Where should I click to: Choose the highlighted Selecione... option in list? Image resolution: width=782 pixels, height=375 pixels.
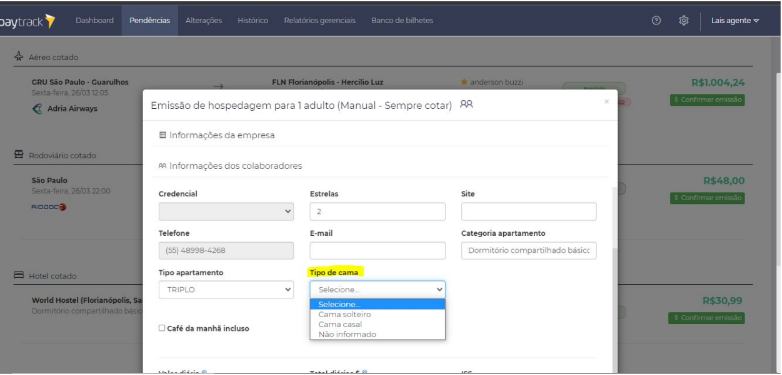[378, 304]
